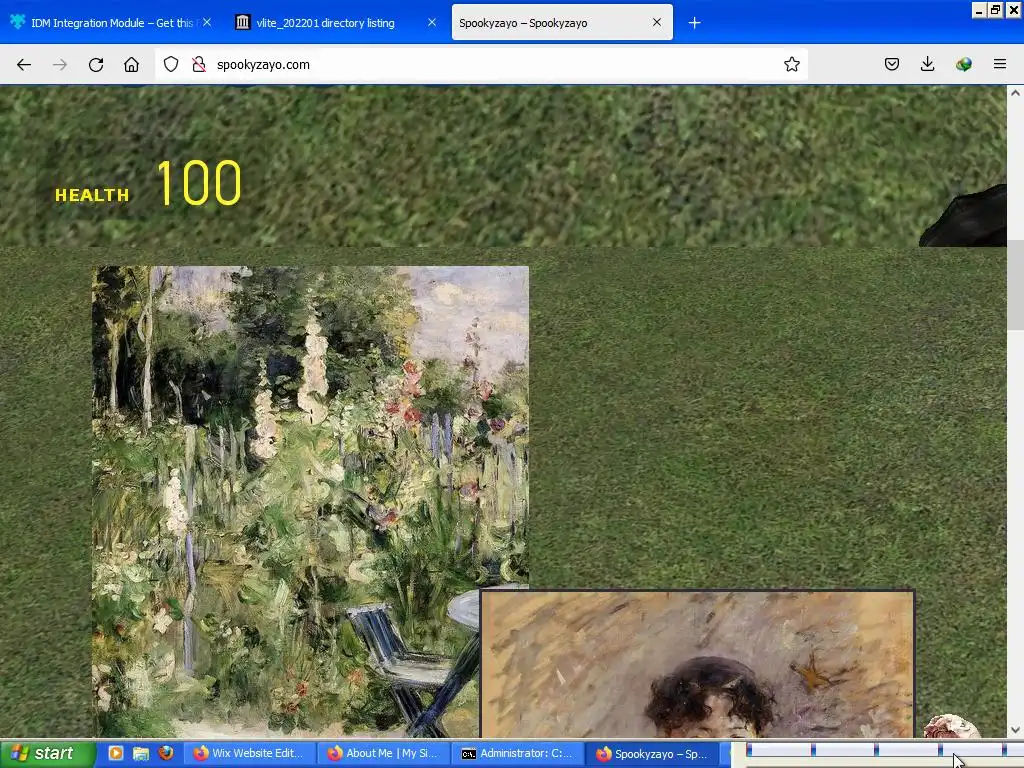Open the quick launch folder icon

pyautogui.click(x=141, y=753)
